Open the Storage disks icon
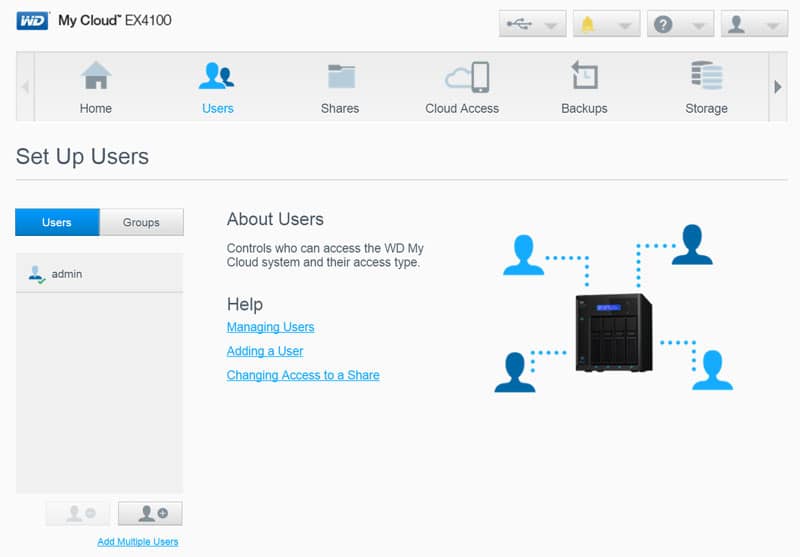 pyautogui.click(x=707, y=75)
